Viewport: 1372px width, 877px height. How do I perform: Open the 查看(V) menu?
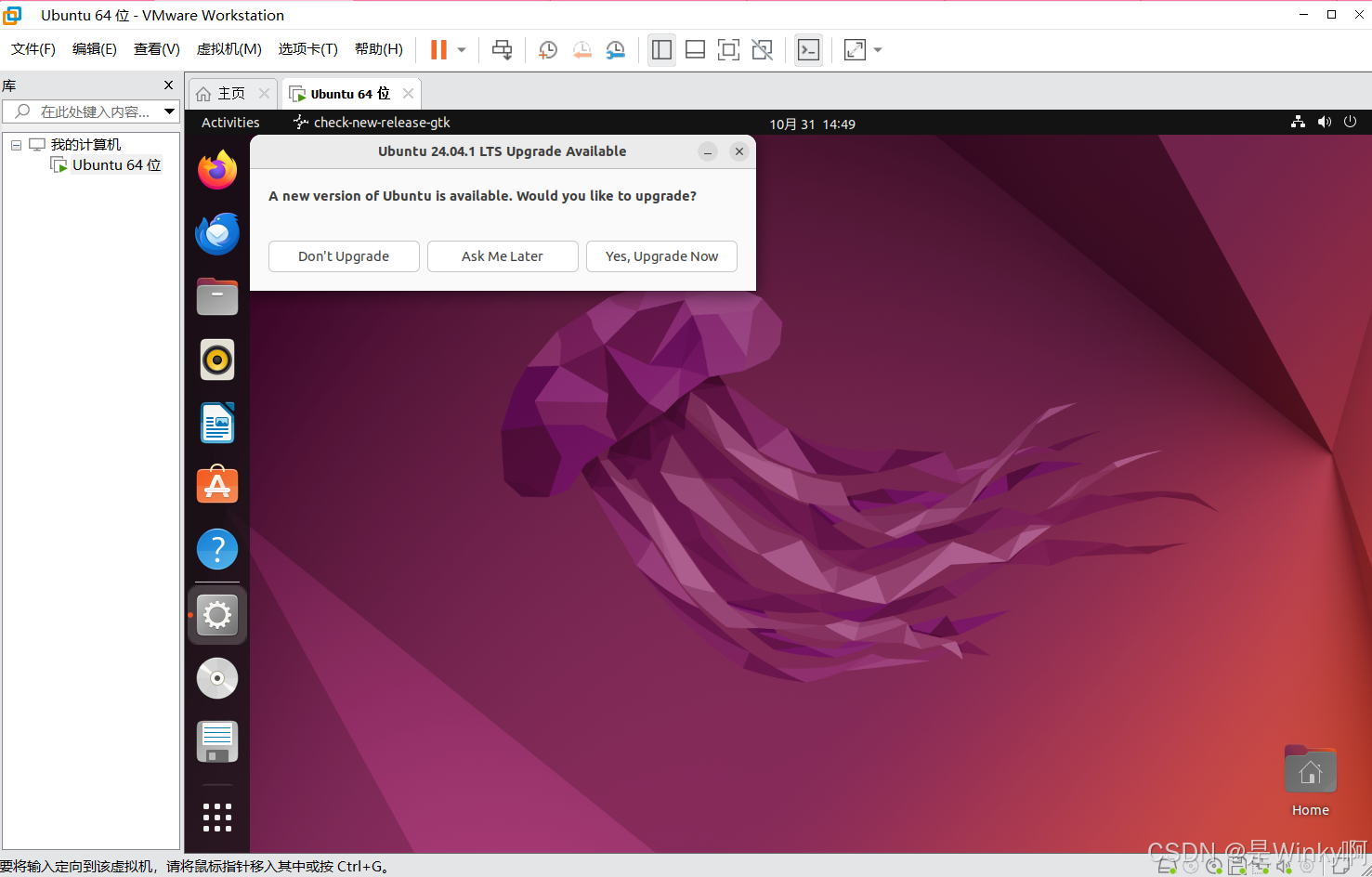pyautogui.click(x=157, y=49)
